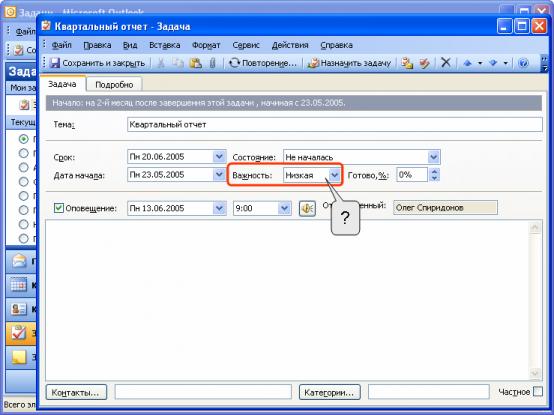The height and width of the screenshot is (415, 554).
Task: Open the Сервис menu
Action: point(246,45)
